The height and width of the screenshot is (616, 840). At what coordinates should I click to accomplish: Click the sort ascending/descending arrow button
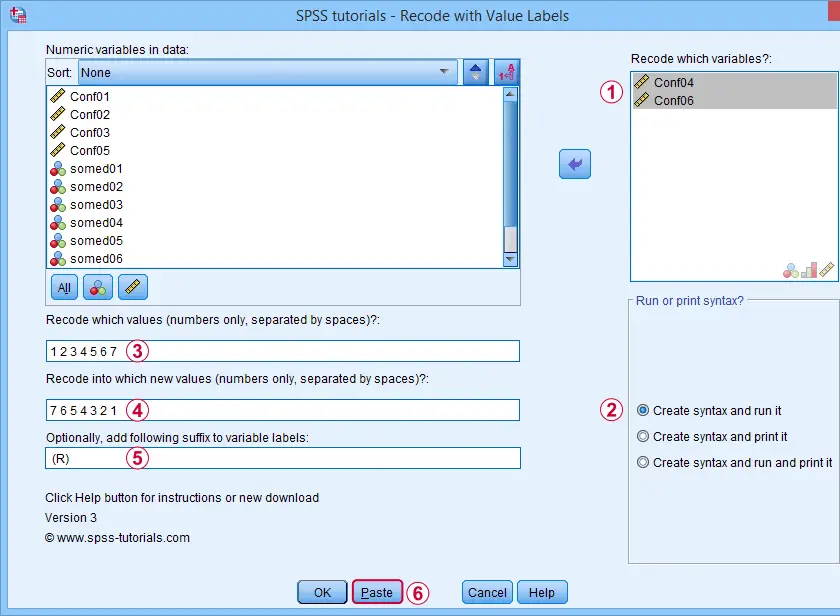tap(475, 72)
